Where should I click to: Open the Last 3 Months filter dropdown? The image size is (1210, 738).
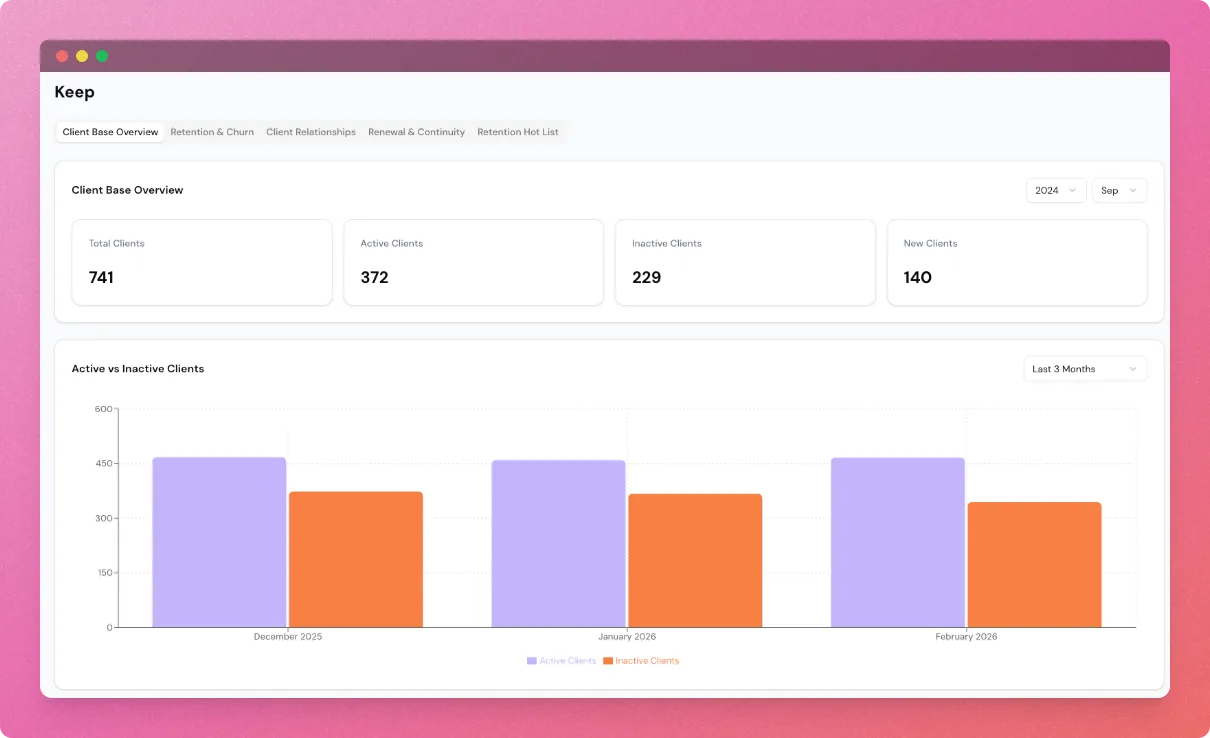[1085, 368]
